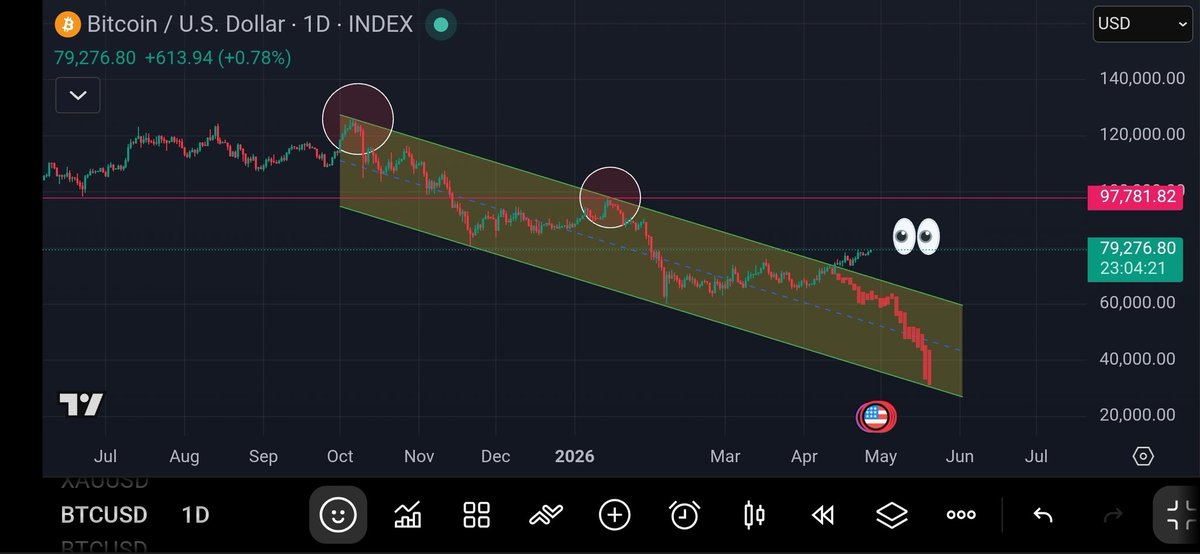Open the object tree layers icon

tap(891, 515)
